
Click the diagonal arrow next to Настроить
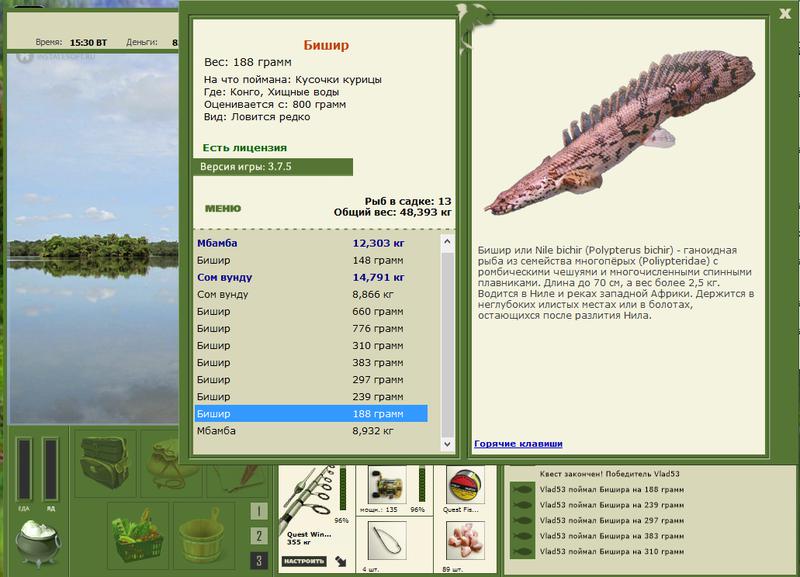point(340,561)
